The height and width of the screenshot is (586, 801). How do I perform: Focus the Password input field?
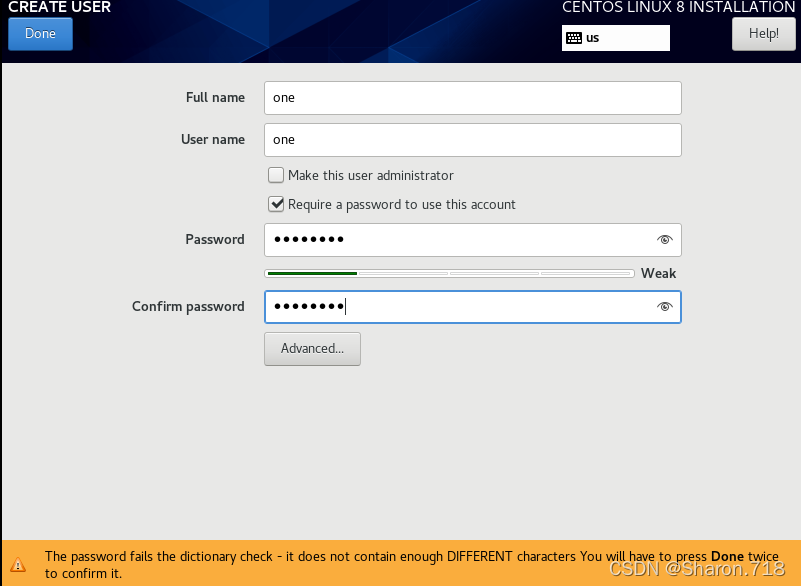coord(473,240)
